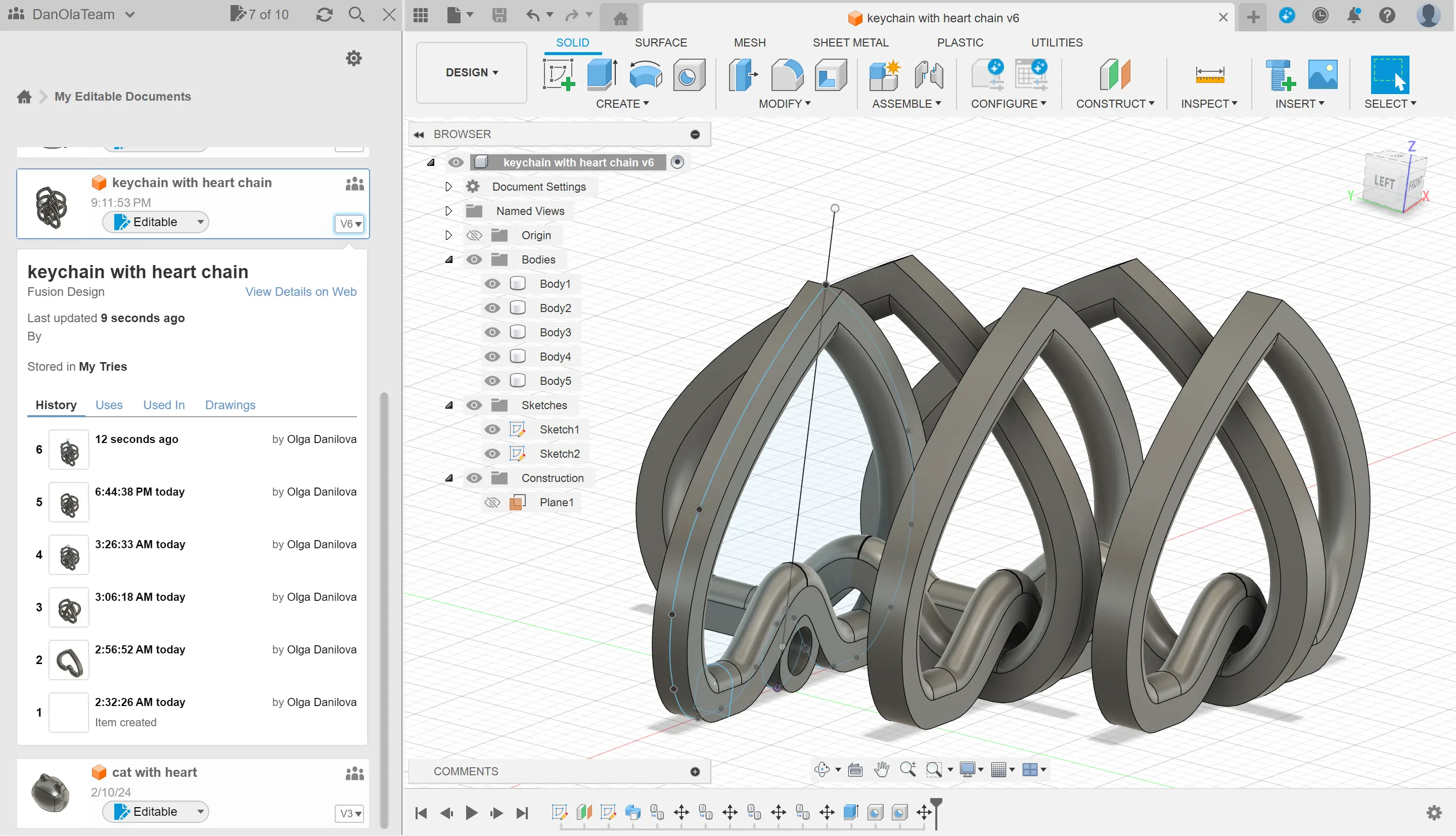Image resolution: width=1456 pixels, height=836 pixels.
Task: Open the Help question mark icon
Action: pos(1387,16)
